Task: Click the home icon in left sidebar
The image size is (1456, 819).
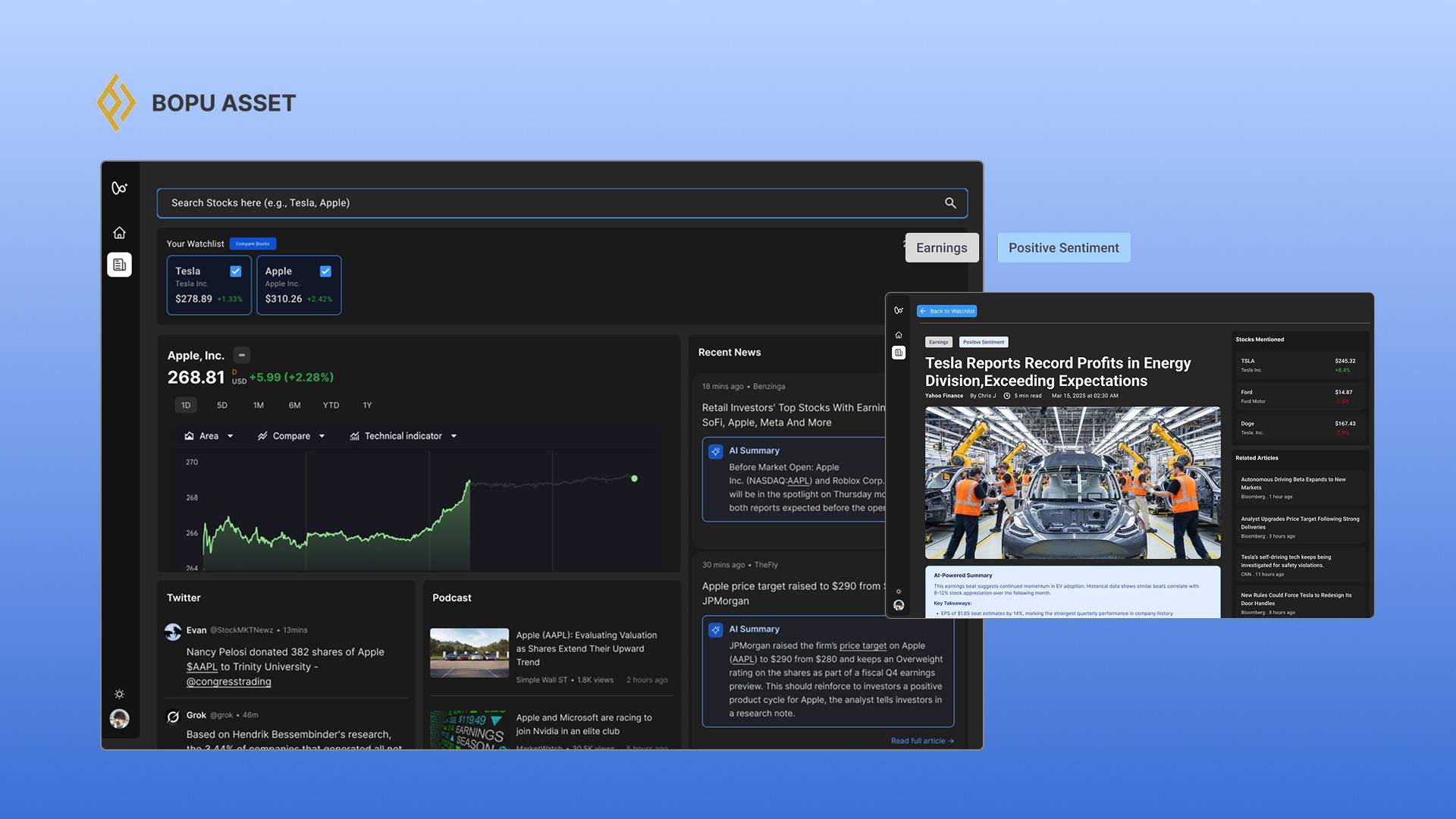Action: 119,233
